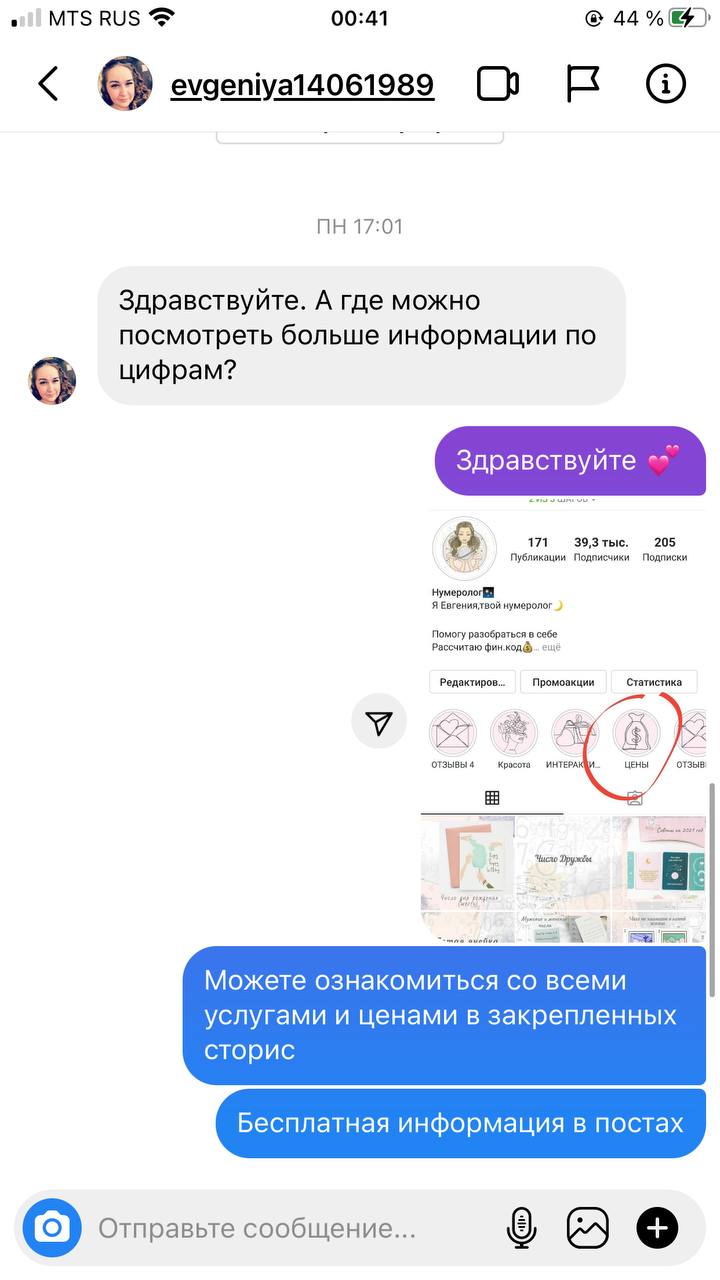Tap the sender avatar beside incoming message

tap(53, 381)
